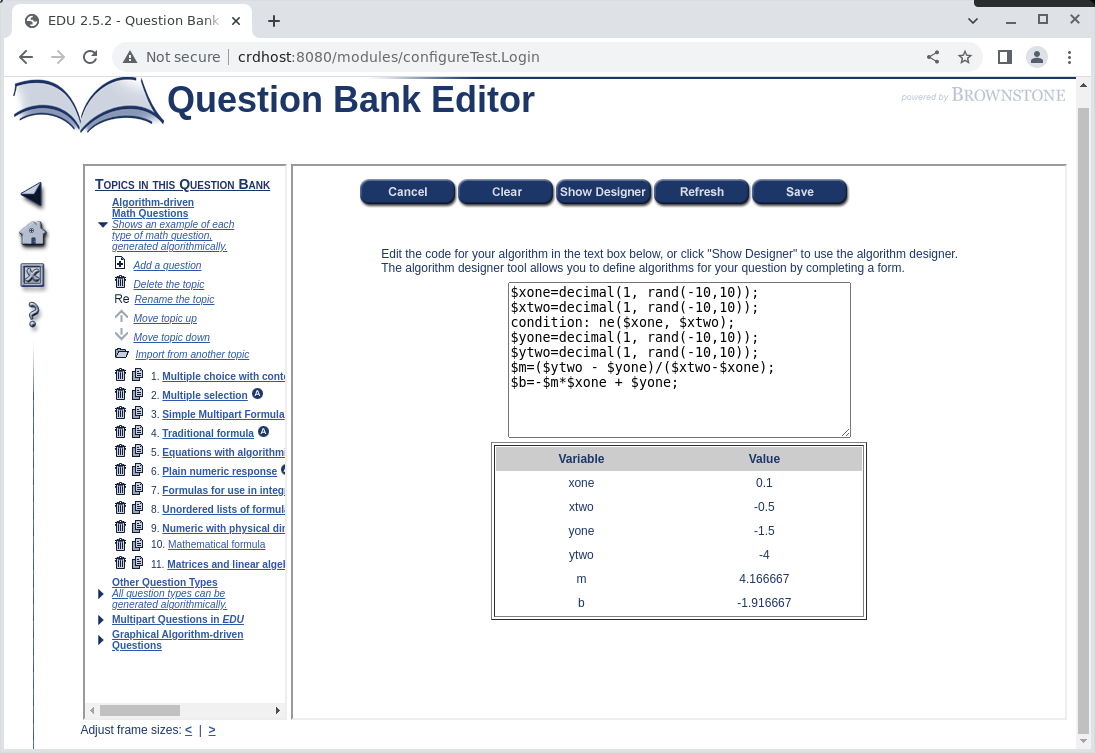Collapse the Algorithm-driven Math Questions topic
This screenshot has width=1095, height=753.
click(102, 225)
